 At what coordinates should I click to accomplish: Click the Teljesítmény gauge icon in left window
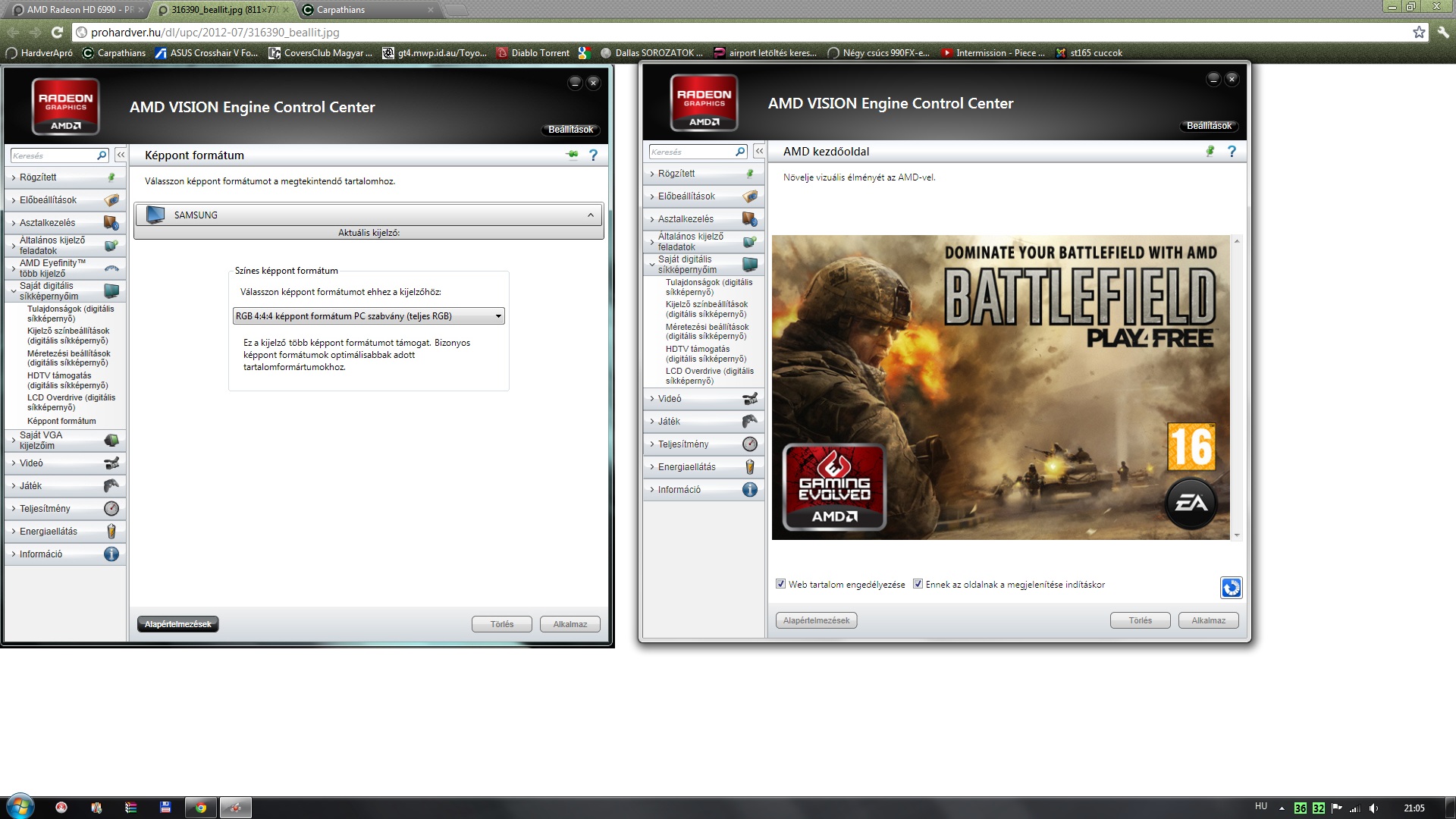click(111, 509)
